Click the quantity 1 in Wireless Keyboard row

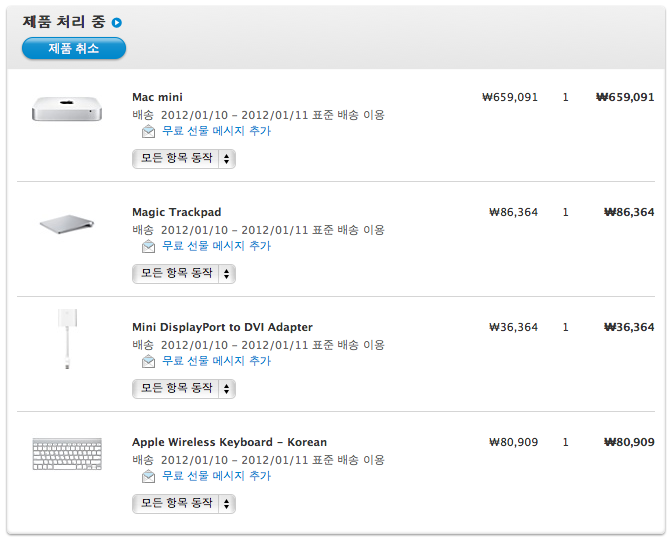(x=565, y=443)
